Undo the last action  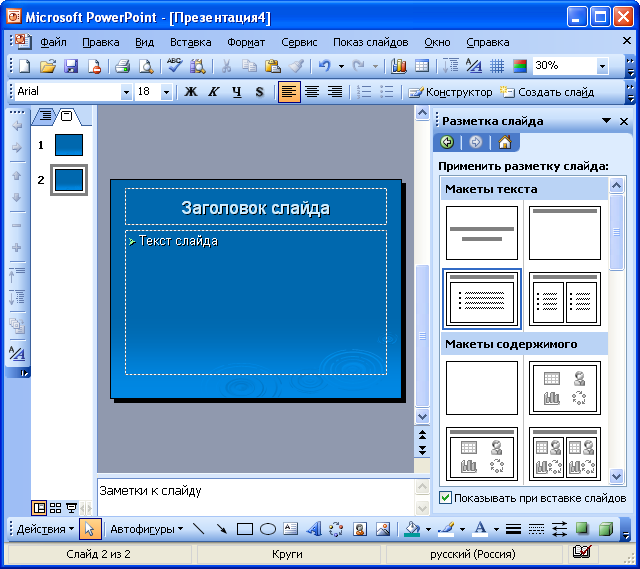pos(324,66)
